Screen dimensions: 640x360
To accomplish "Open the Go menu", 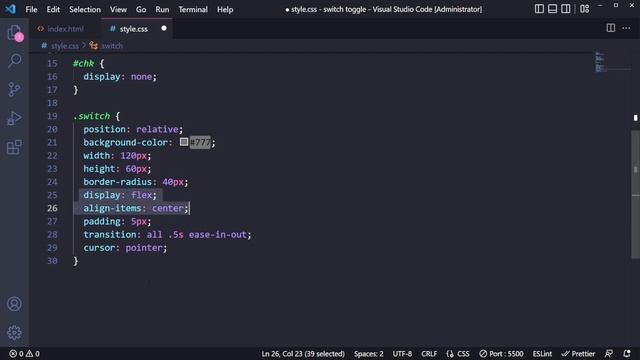I will tap(141, 9).
